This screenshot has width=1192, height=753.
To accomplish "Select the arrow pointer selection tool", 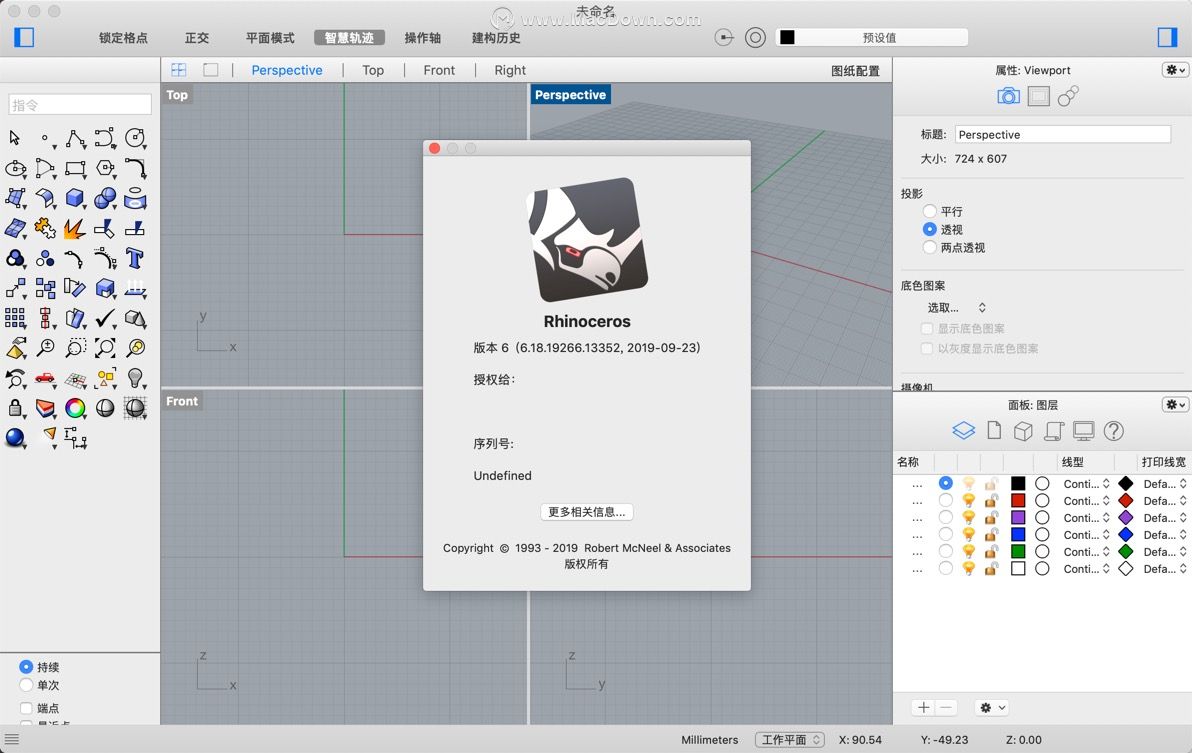I will click(x=14, y=138).
